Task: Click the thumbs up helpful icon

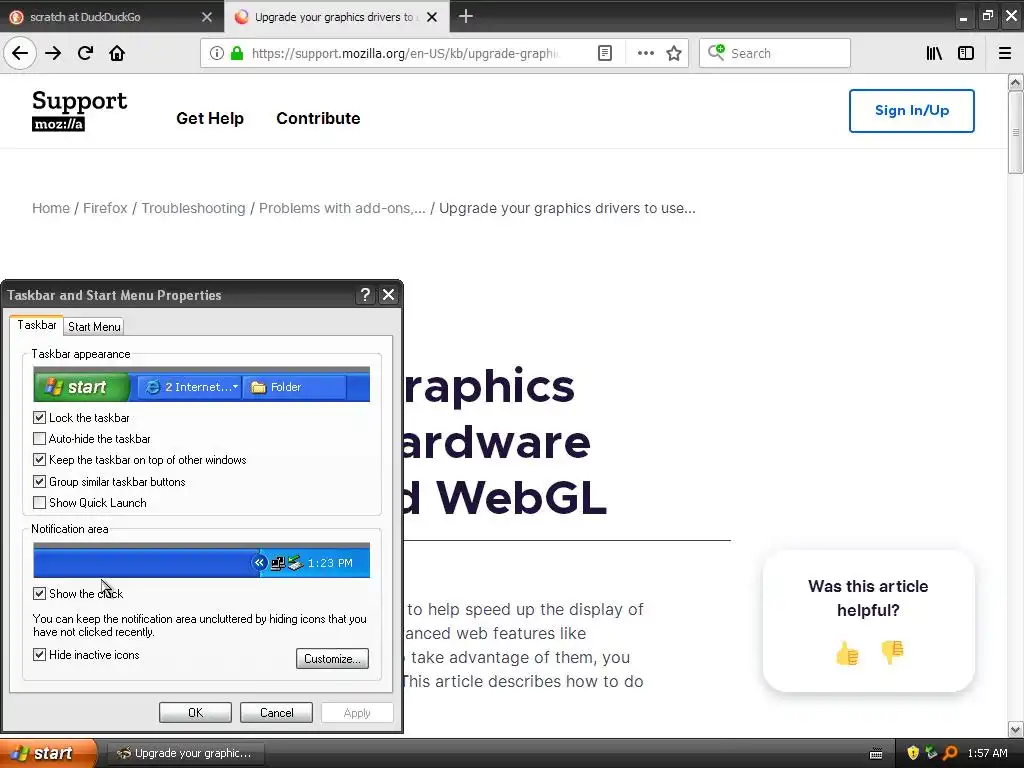Action: (x=847, y=653)
